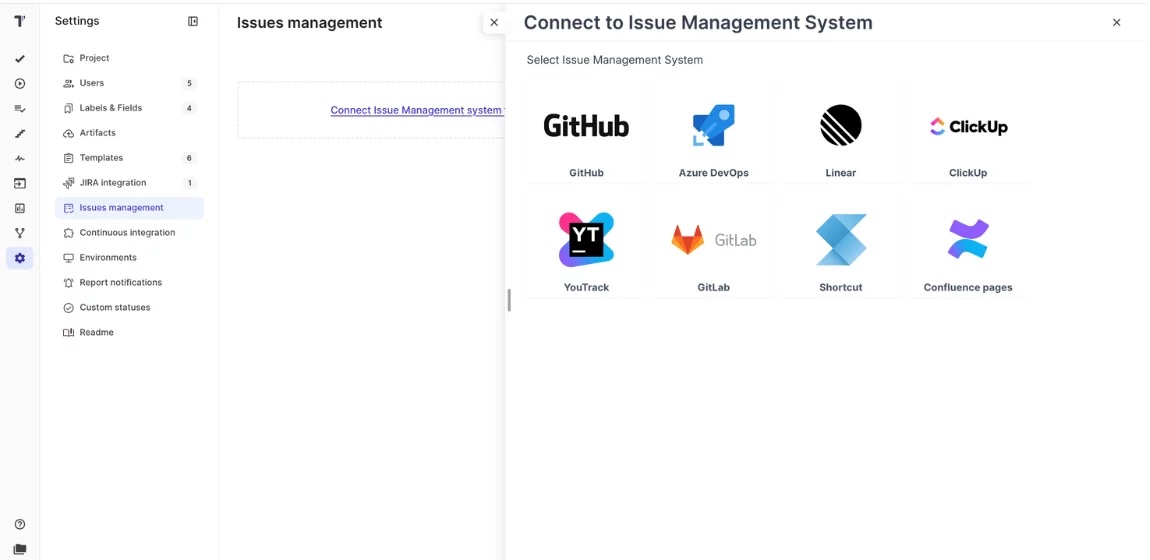Click the Shortcut label text

[x=840, y=287]
